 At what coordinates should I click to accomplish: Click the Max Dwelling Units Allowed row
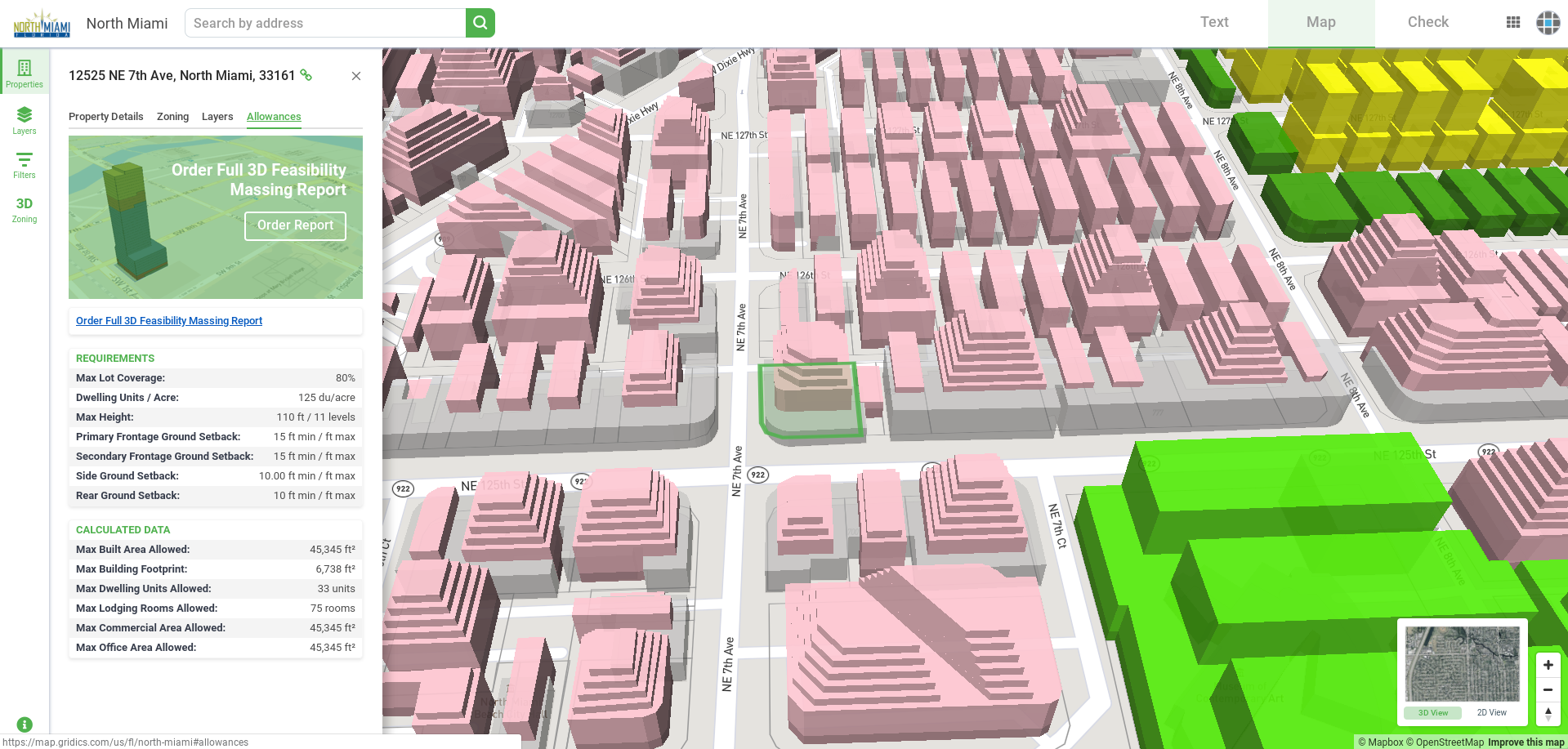tap(216, 589)
